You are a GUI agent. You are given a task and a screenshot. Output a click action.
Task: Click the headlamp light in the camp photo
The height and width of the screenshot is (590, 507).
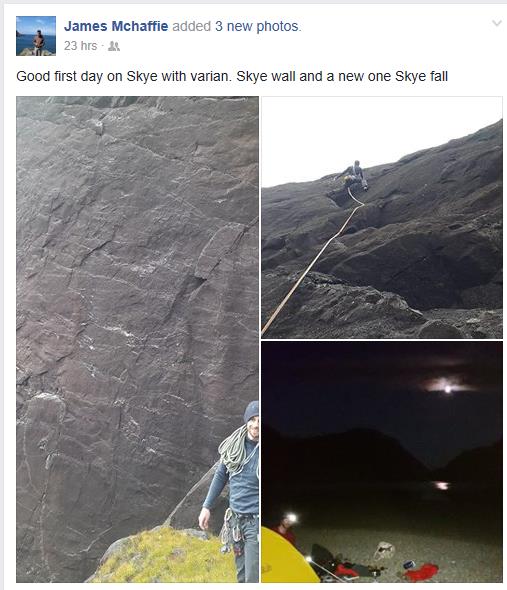pos(291,519)
